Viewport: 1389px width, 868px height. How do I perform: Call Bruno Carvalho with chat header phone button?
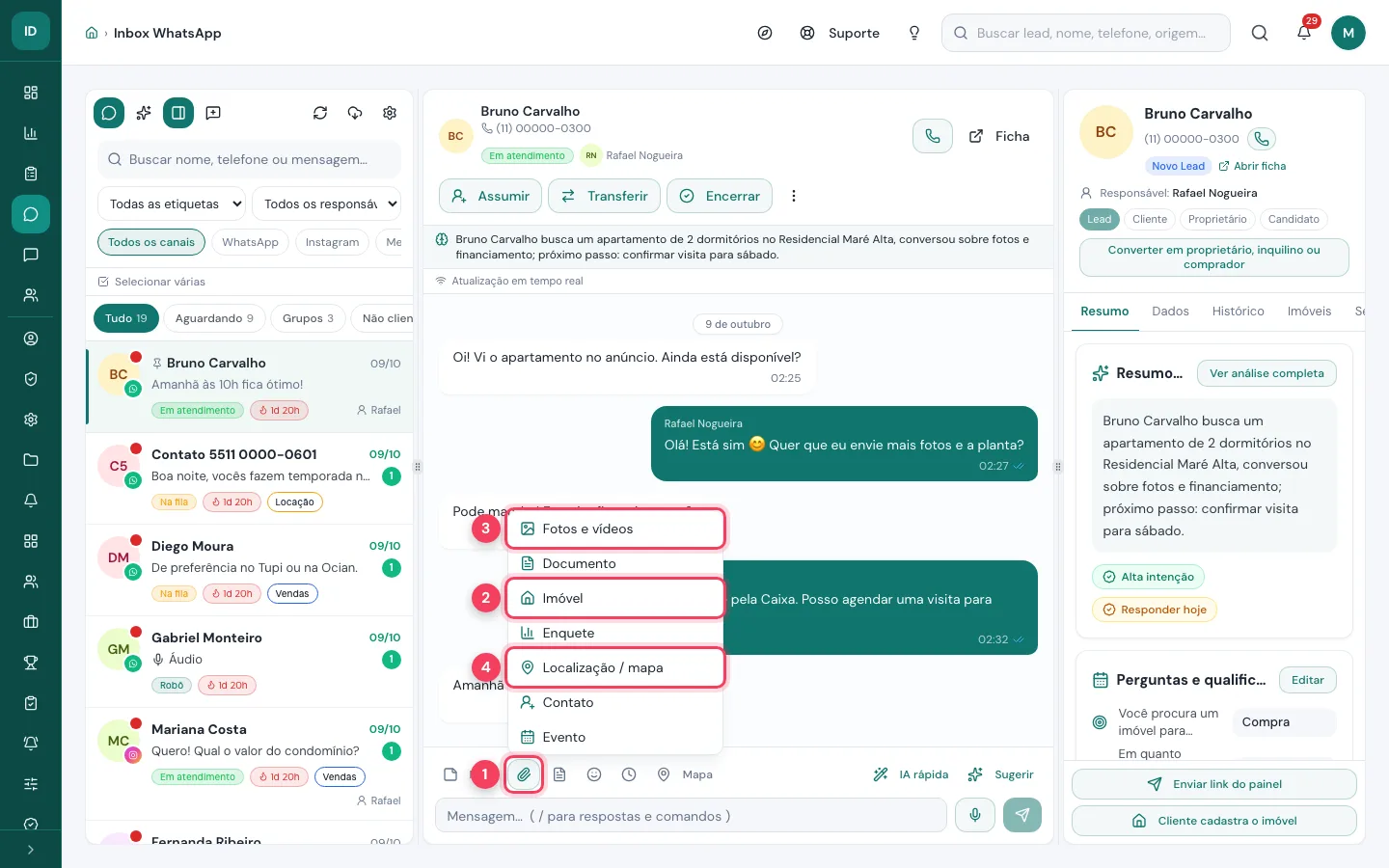click(x=933, y=136)
